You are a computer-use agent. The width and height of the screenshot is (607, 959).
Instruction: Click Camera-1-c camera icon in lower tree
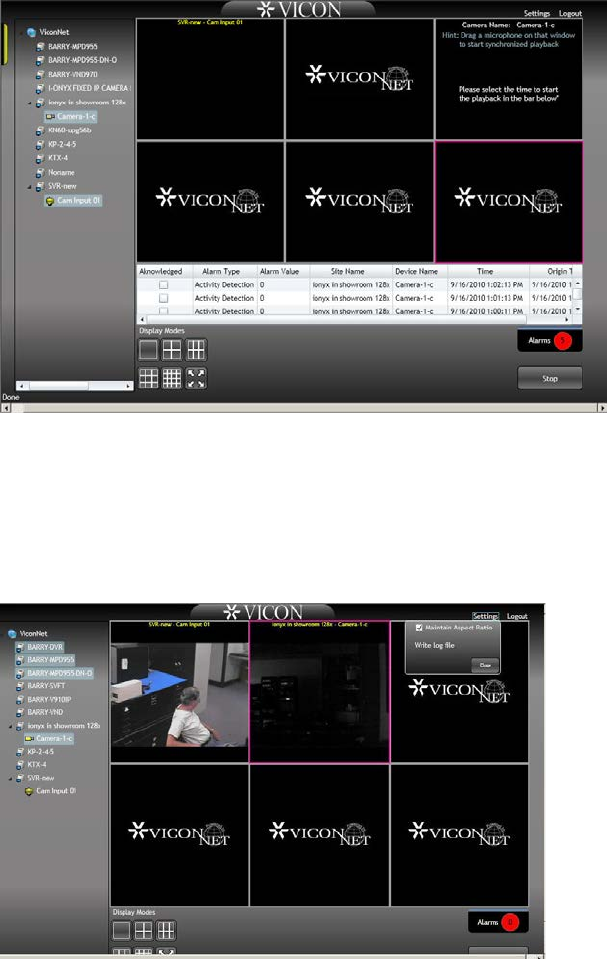tap(29, 738)
